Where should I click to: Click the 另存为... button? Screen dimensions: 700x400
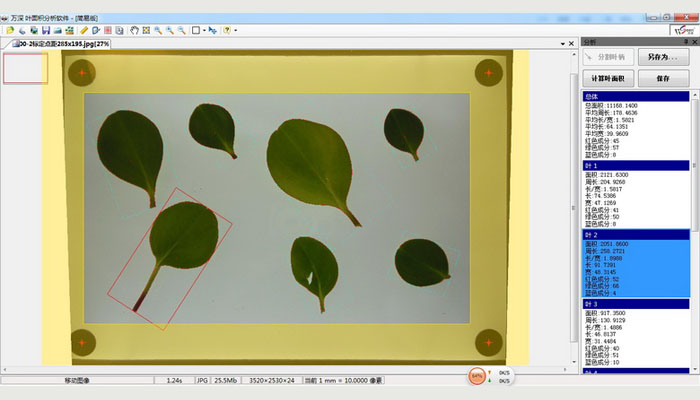(663, 59)
